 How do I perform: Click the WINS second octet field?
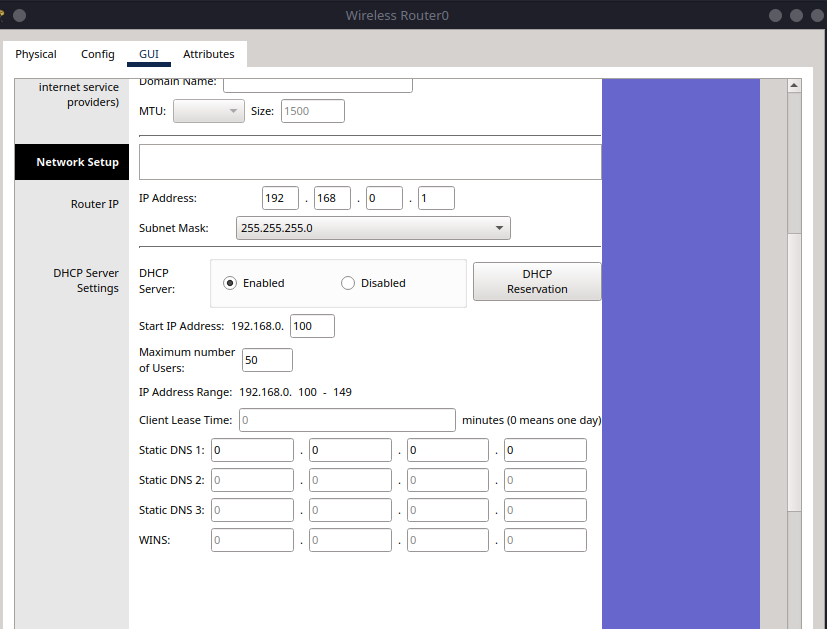click(350, 540)
